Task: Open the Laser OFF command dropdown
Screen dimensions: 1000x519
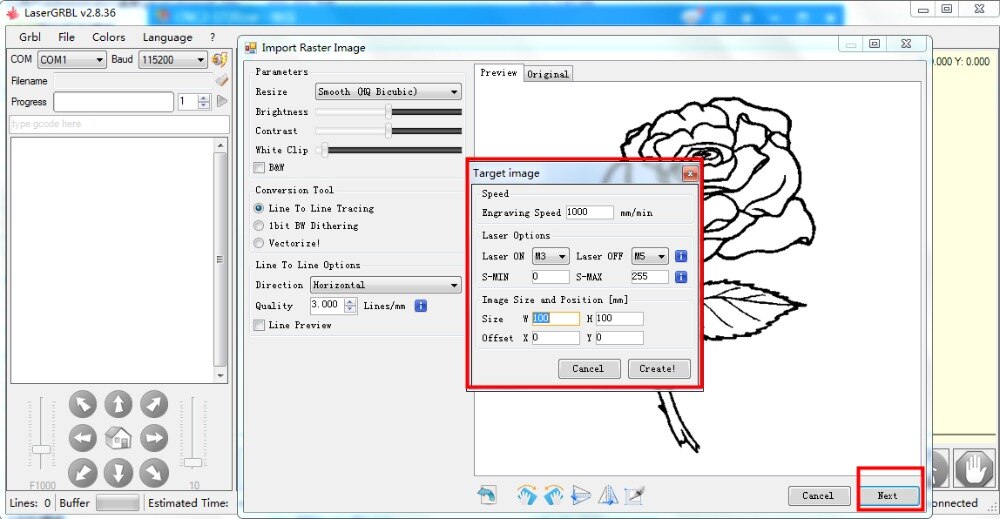Action: 650,256
